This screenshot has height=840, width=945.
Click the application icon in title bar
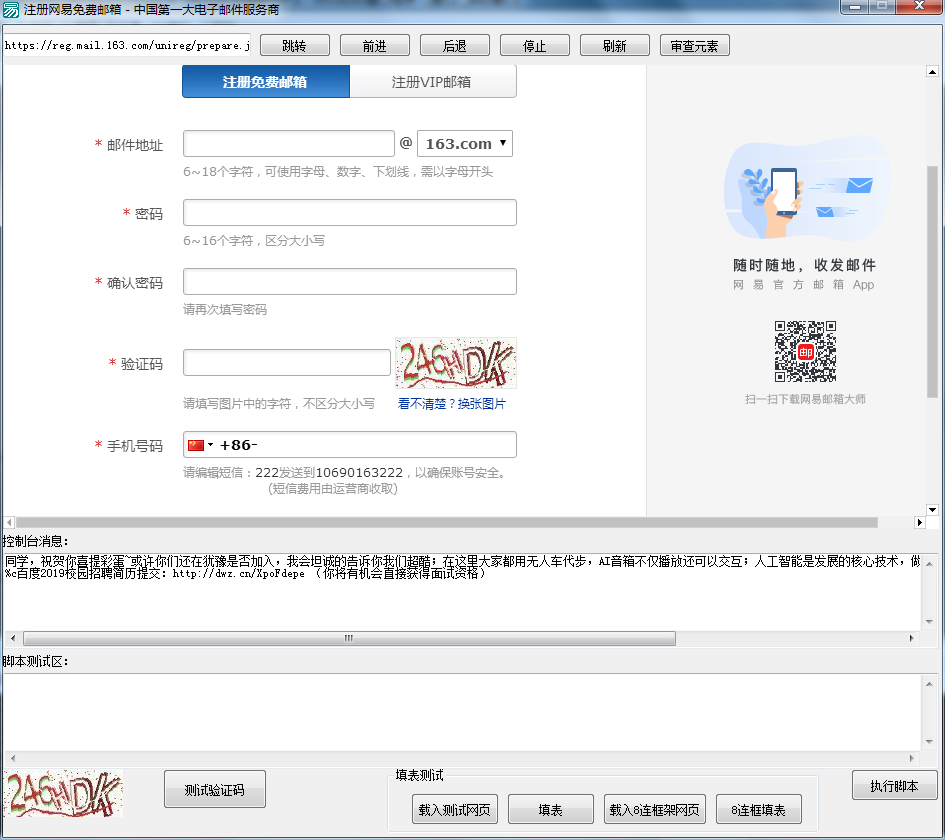pyautogui.click(x=11, y=10)
